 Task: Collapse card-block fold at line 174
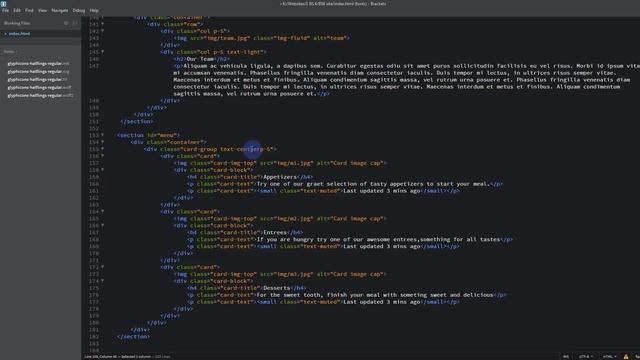coord(102,281)
